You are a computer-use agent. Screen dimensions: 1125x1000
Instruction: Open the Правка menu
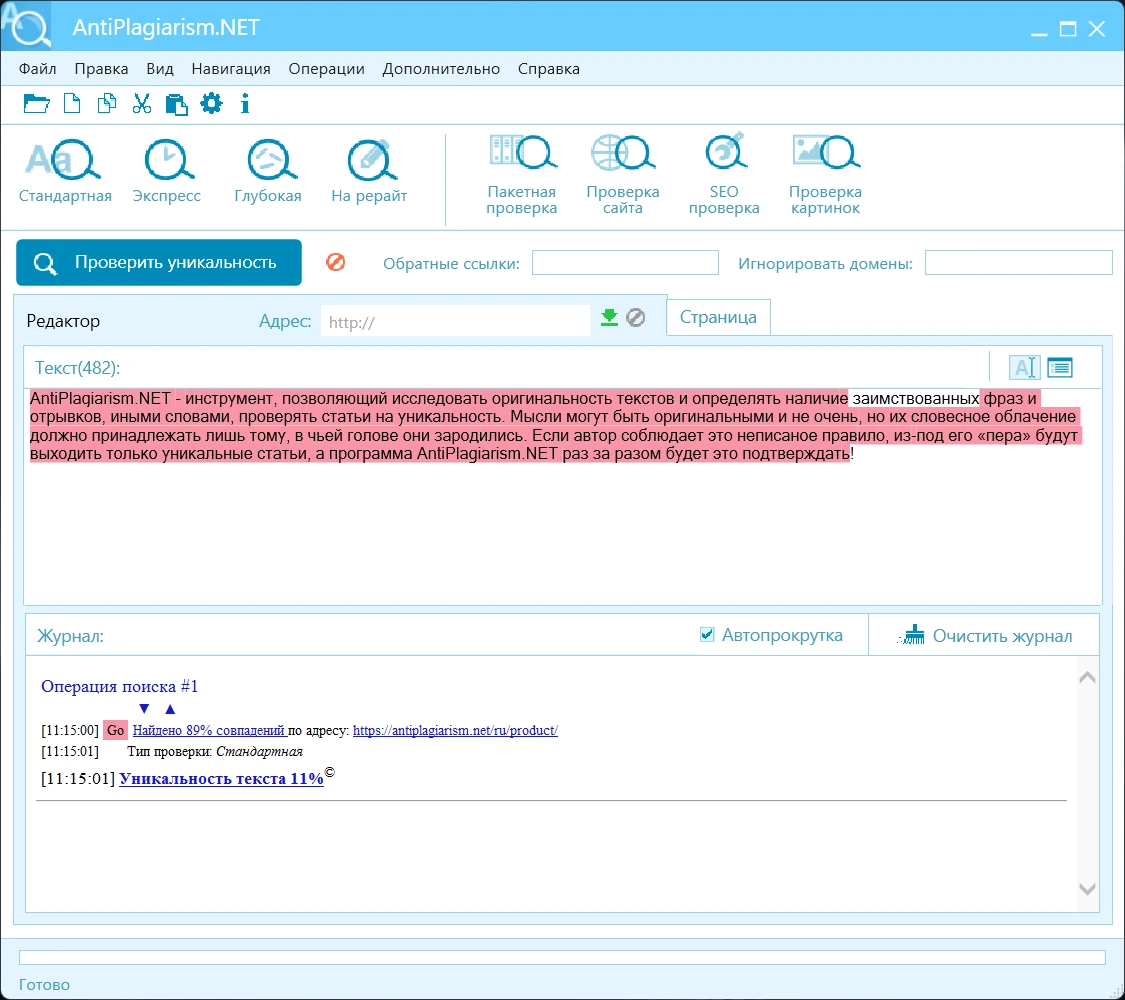101,69
